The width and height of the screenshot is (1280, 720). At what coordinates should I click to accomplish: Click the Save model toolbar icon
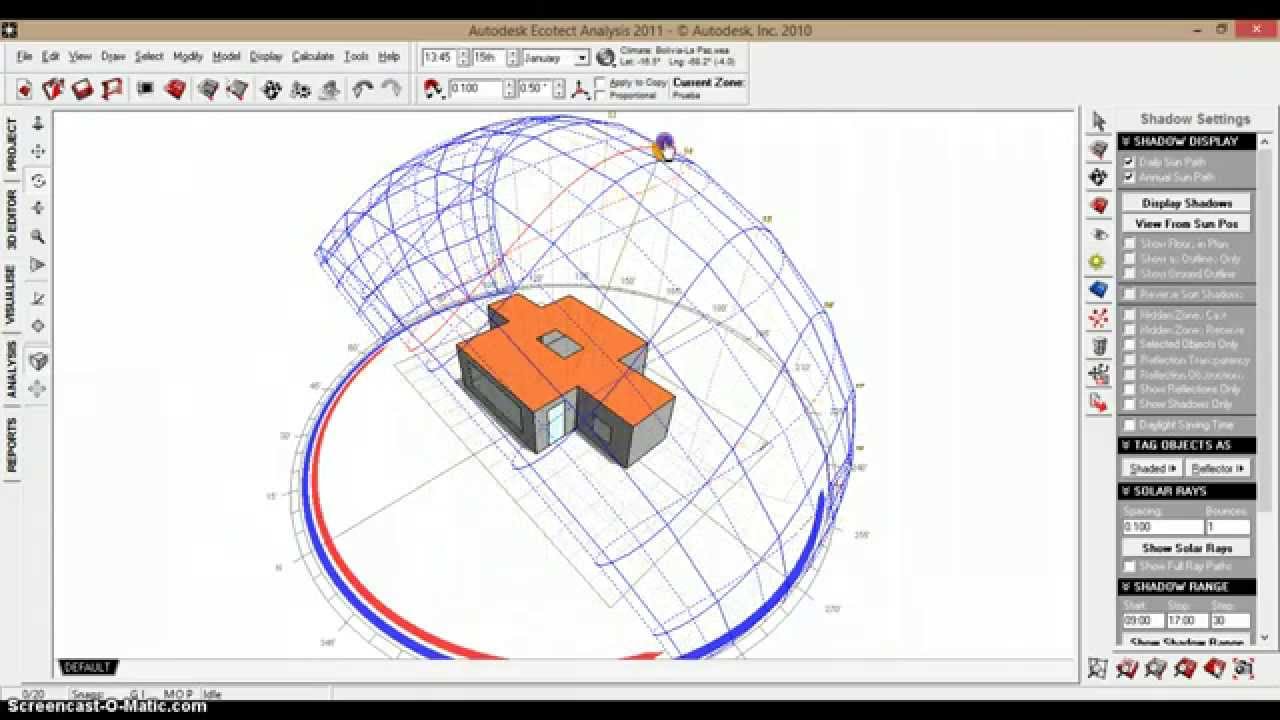tap(82, 89)
